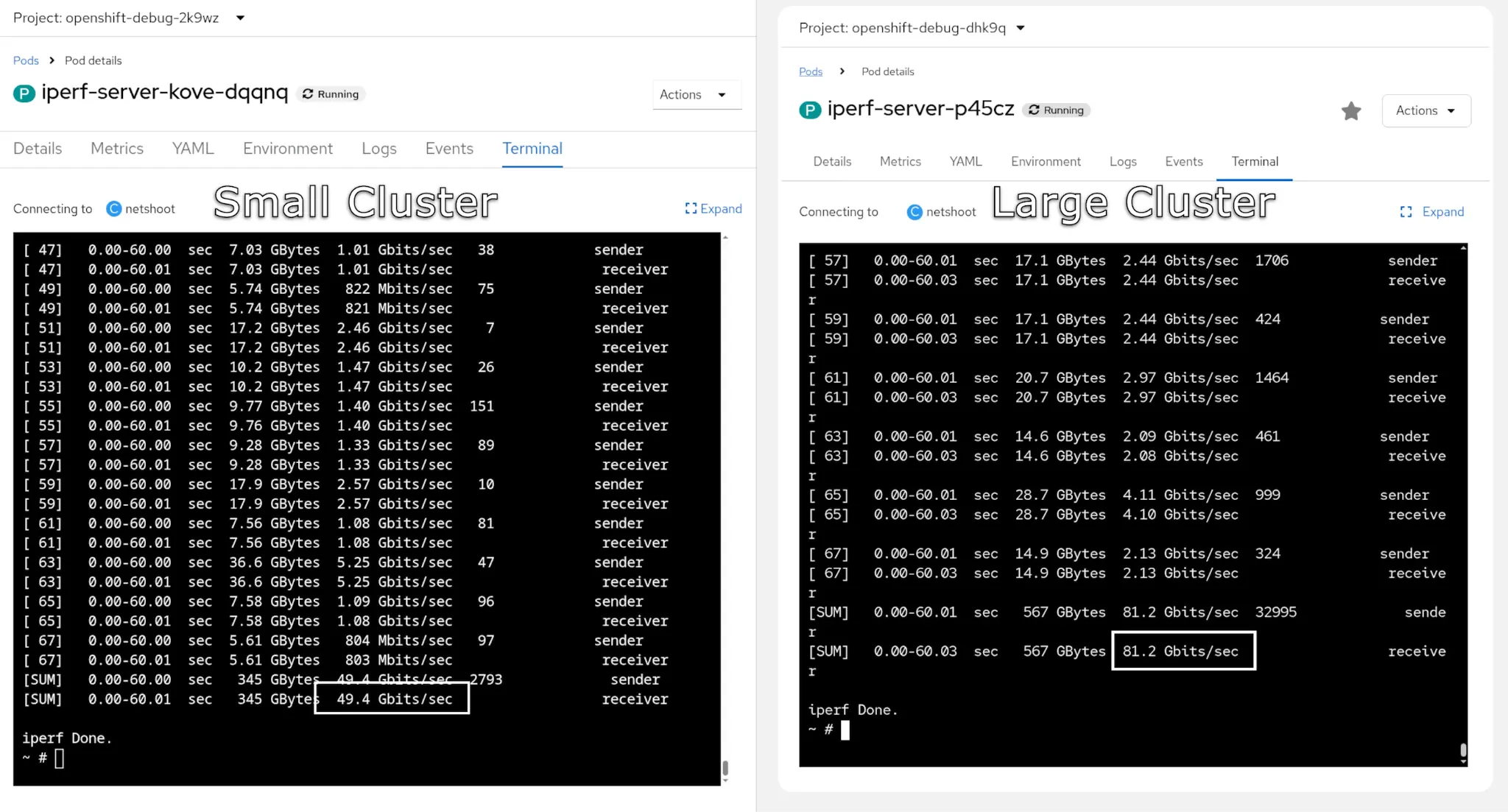Open Actions dropdown for iperf-server-kove-dqqnq
1508x812 pixels.
point(696,94)
